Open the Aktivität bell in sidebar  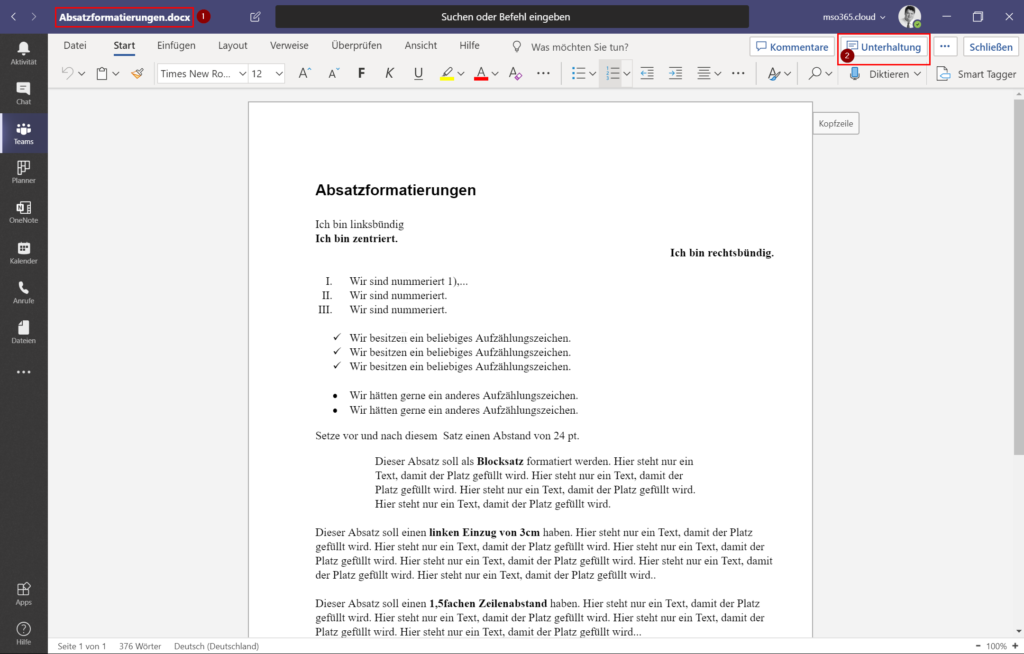pos(24,53)
